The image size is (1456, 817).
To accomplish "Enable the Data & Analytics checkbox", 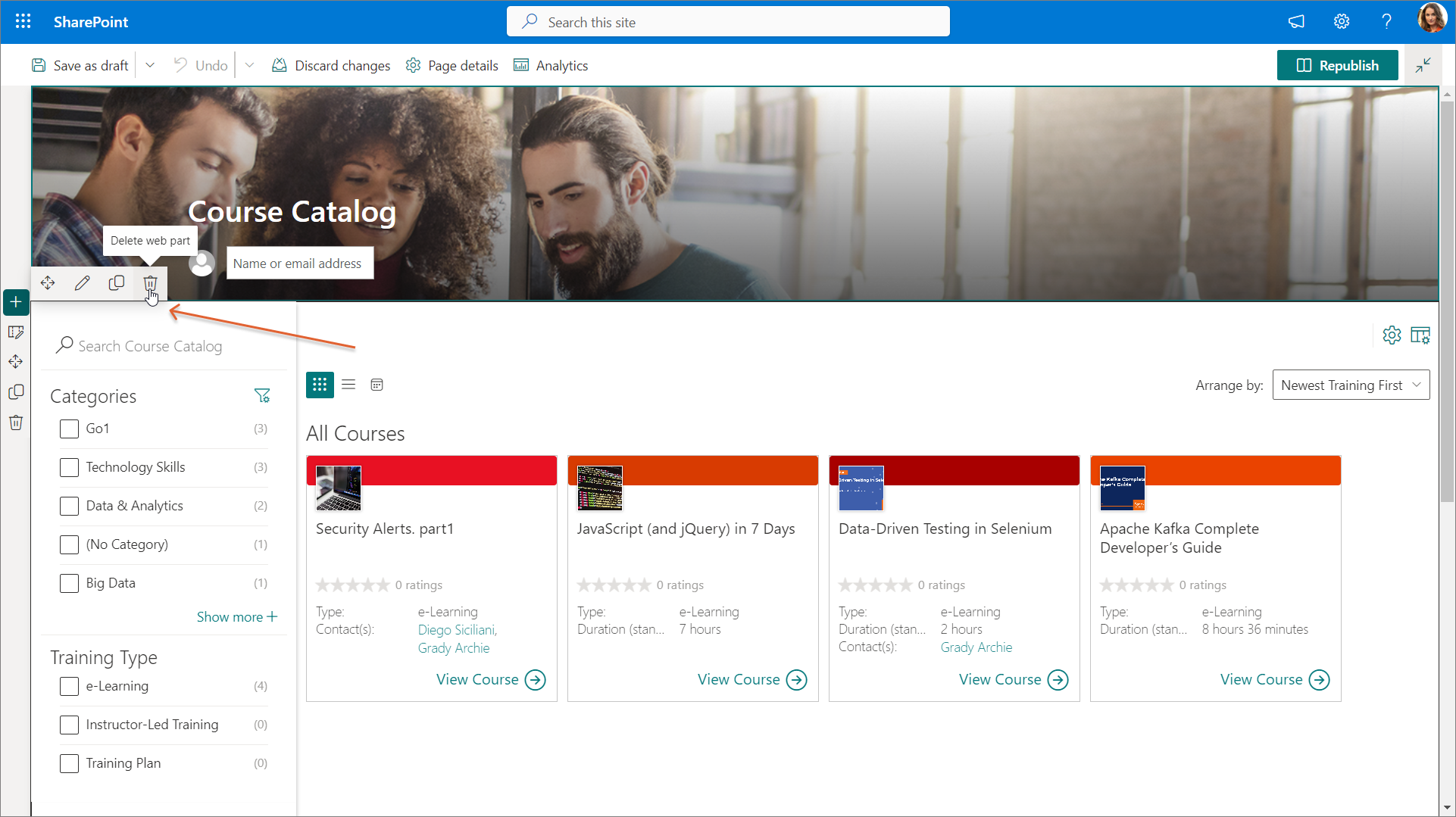I will click(x=69, y=507).
